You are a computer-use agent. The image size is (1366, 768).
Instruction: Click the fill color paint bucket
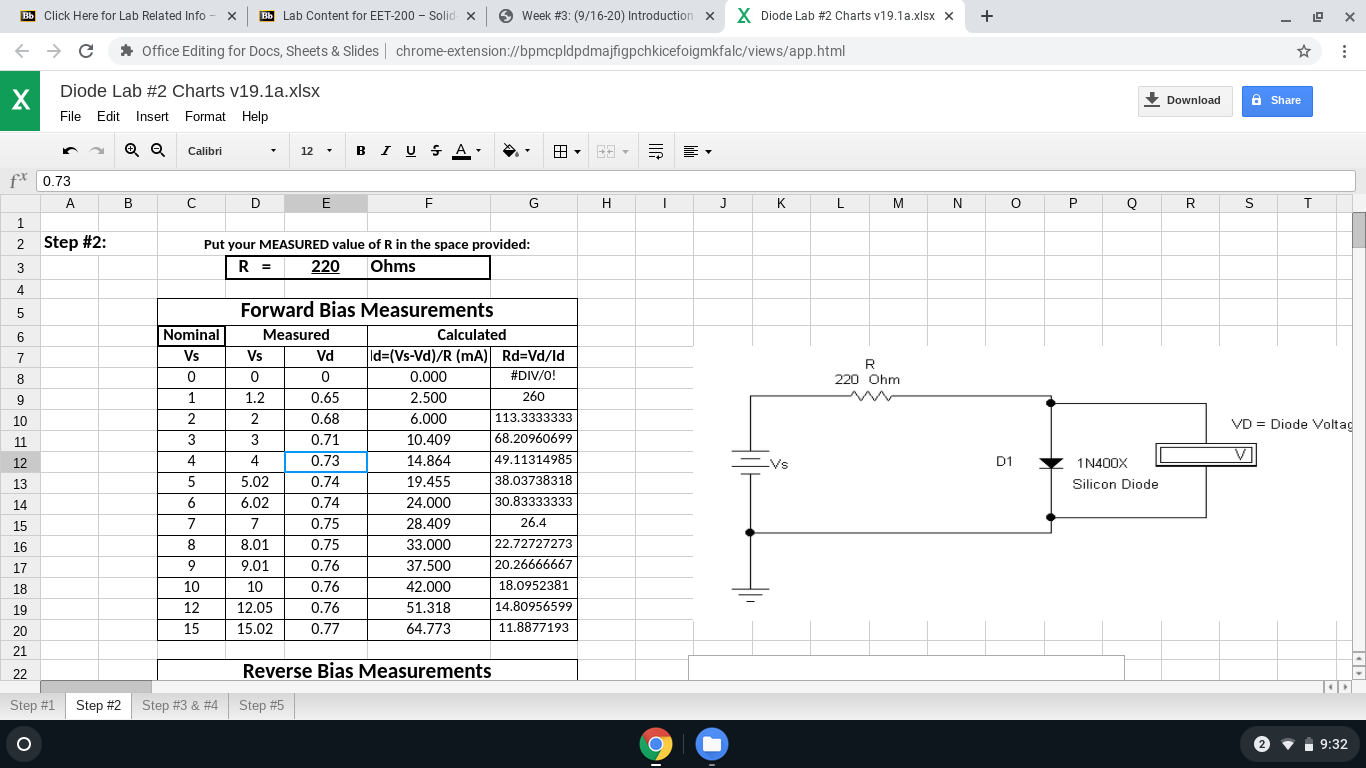pos(510,151)
